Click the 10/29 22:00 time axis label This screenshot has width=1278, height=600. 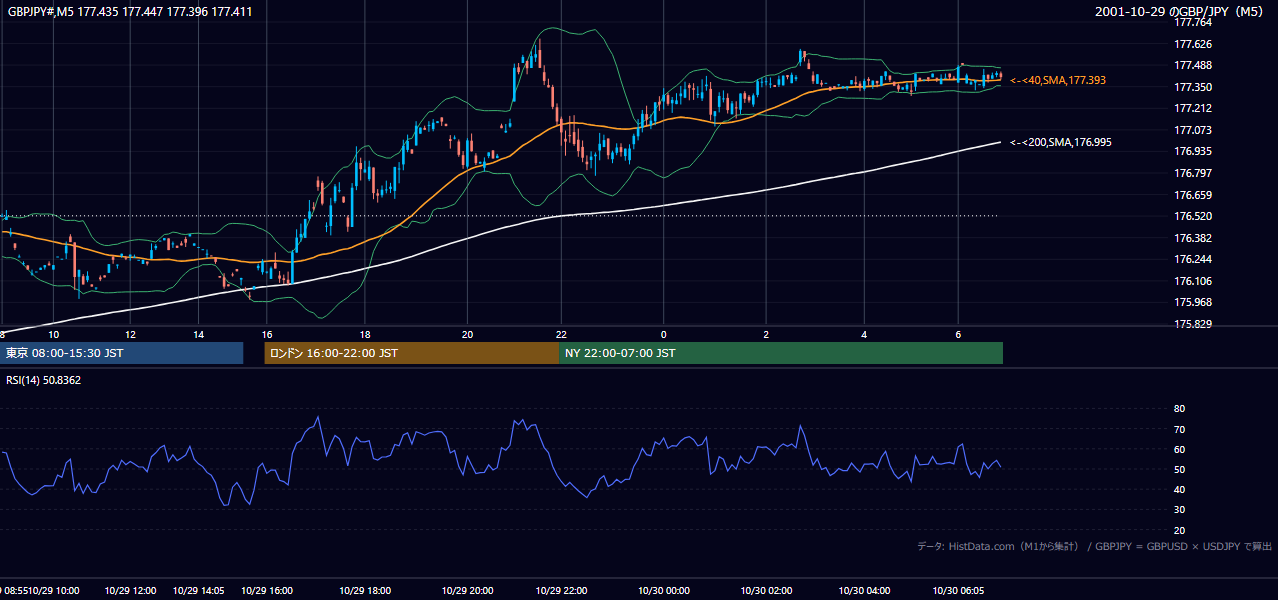pyautogui.click(x=562, y=591)
